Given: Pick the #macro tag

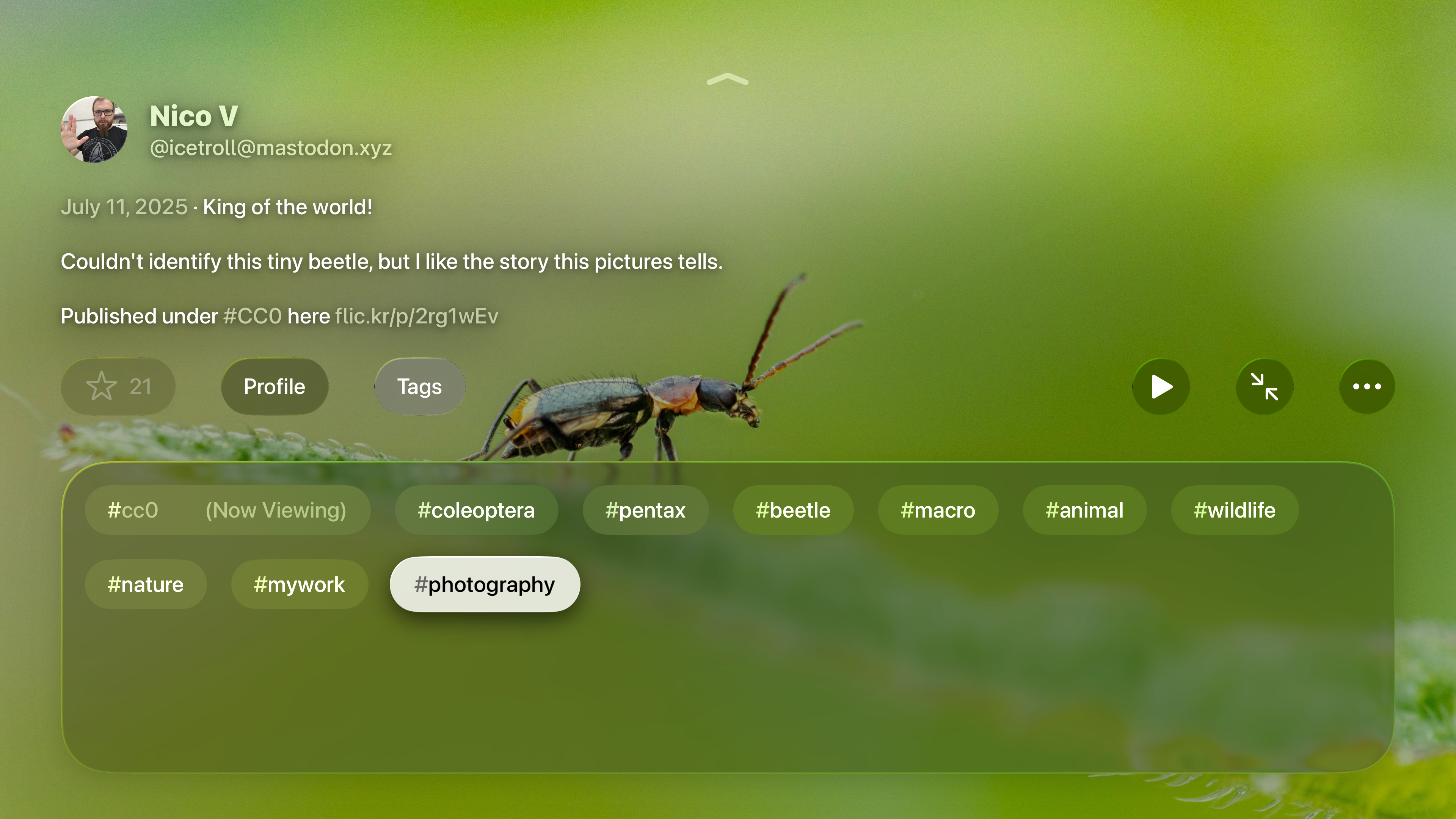Looking at the screenshot, I should coord(938,510).
